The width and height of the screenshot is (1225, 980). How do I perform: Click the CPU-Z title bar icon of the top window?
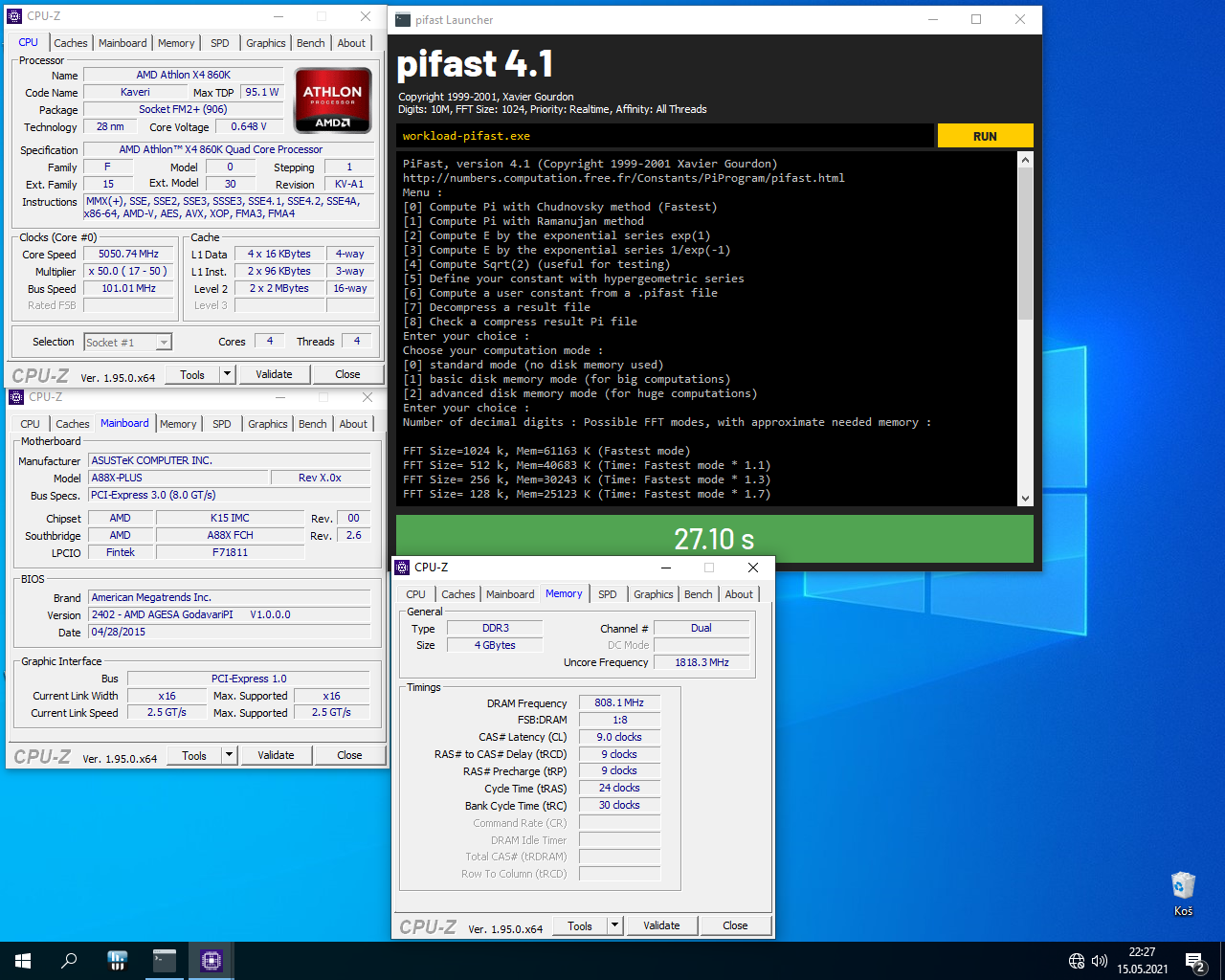pos(14,16)
